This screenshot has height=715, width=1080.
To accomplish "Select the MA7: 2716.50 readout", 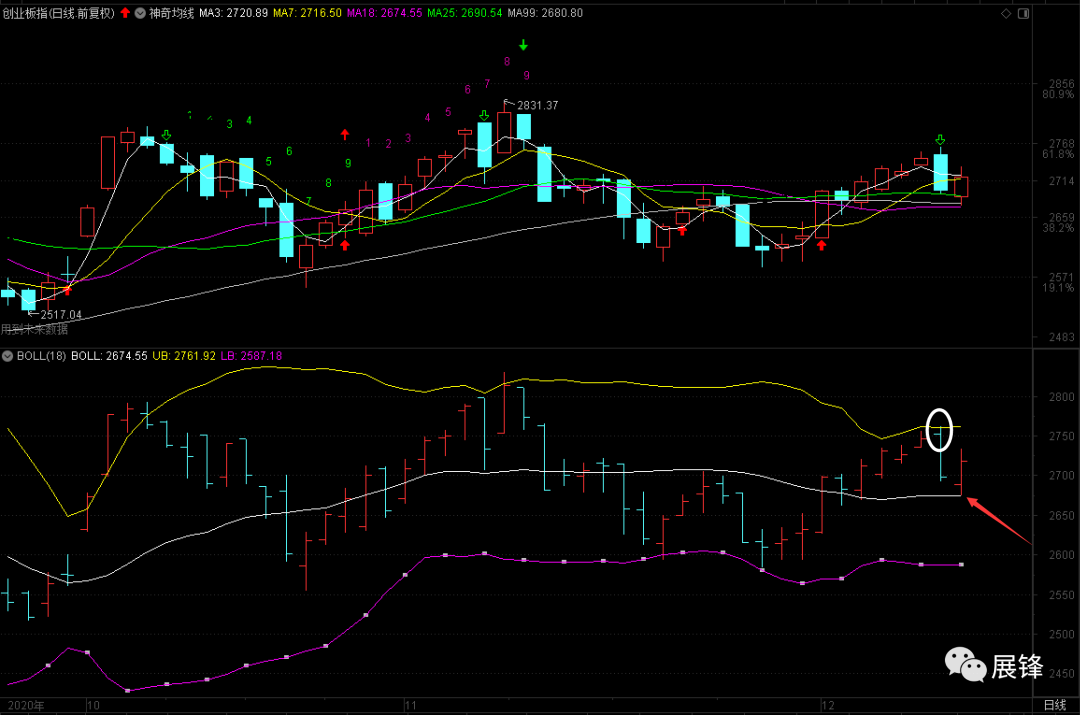I will 307,13.
